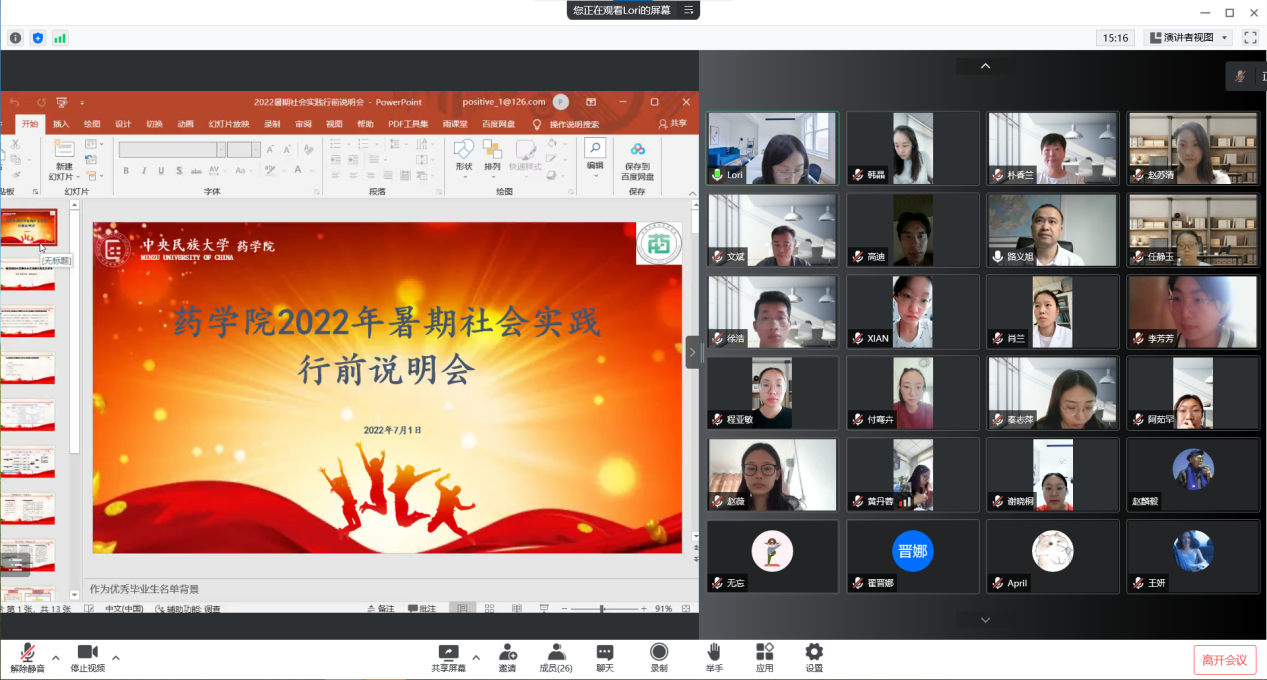Start recording with the 录制 icon
This screenshot has height=680, width=1267.
(x=659, y=653)
